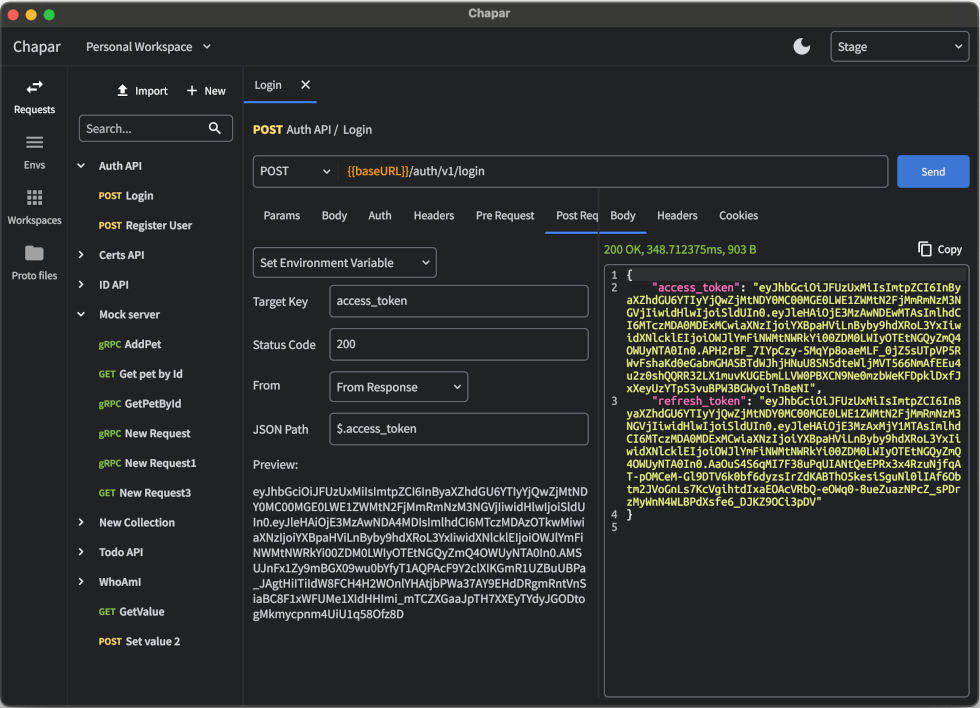Expand the Todo API collection
The height and width of the screenshot is (708, 980).
point(81,552)
